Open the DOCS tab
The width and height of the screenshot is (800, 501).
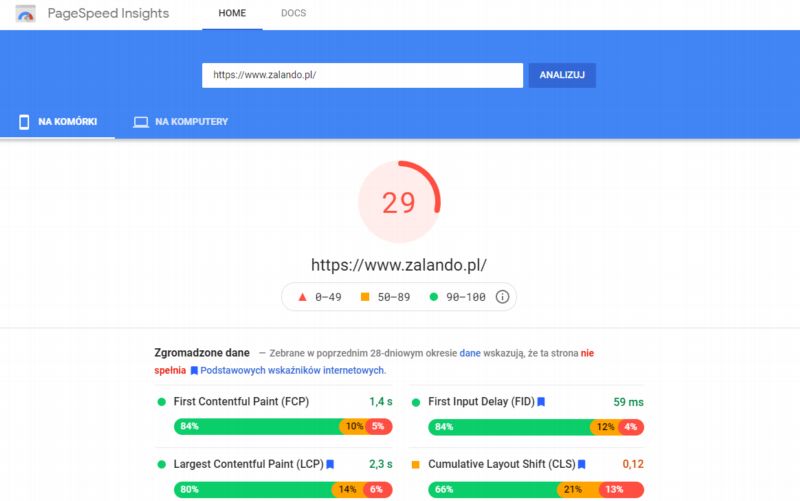(293, 14)
